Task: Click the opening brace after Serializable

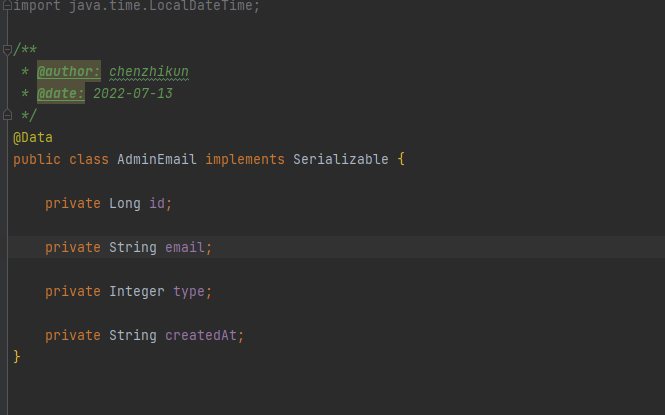Action: (x=401, y=159)
